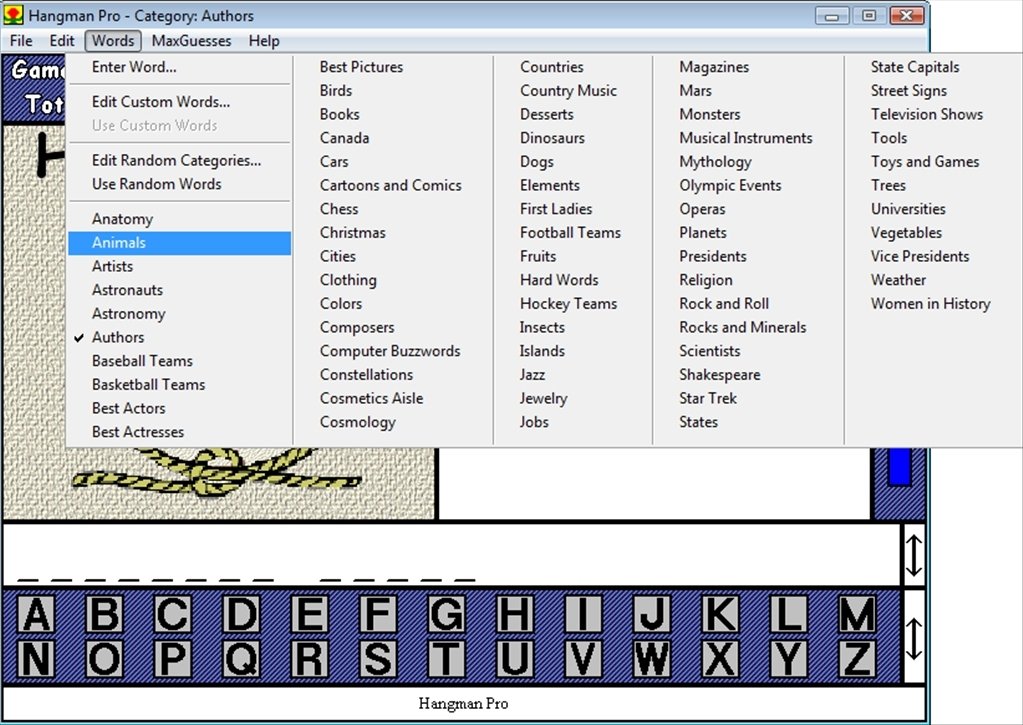Select Edit Random Categories... menu entry
This screenshot has height=725, width=1023.
point(179,161)
